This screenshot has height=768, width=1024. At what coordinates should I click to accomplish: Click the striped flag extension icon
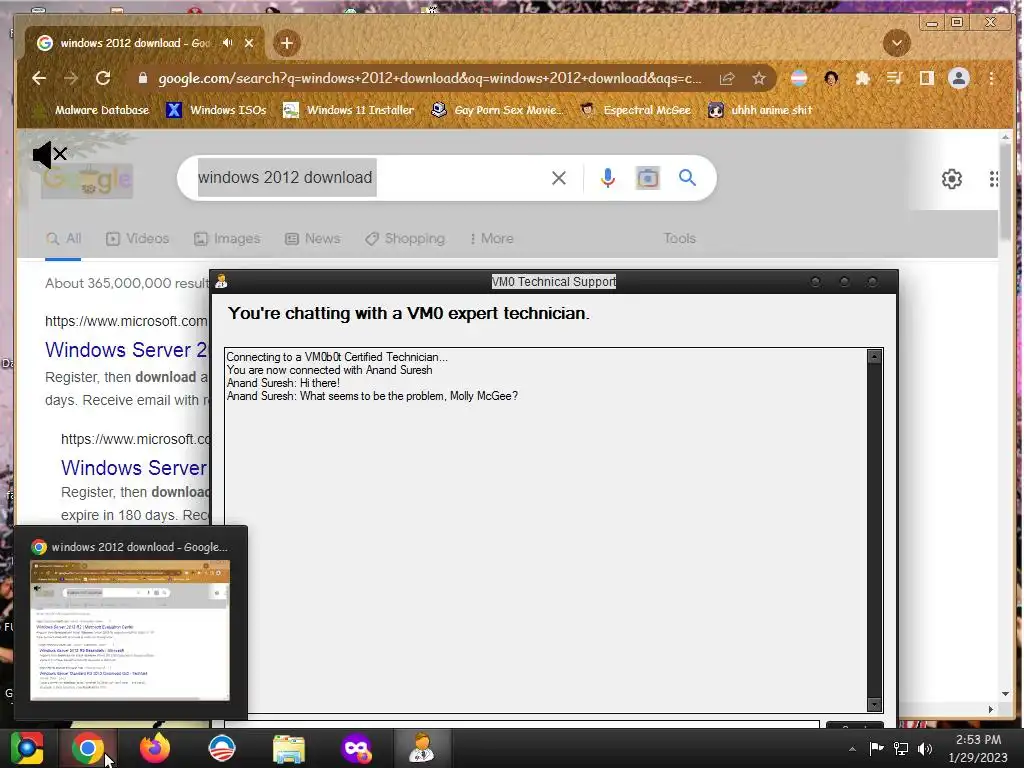pos(799,78)
